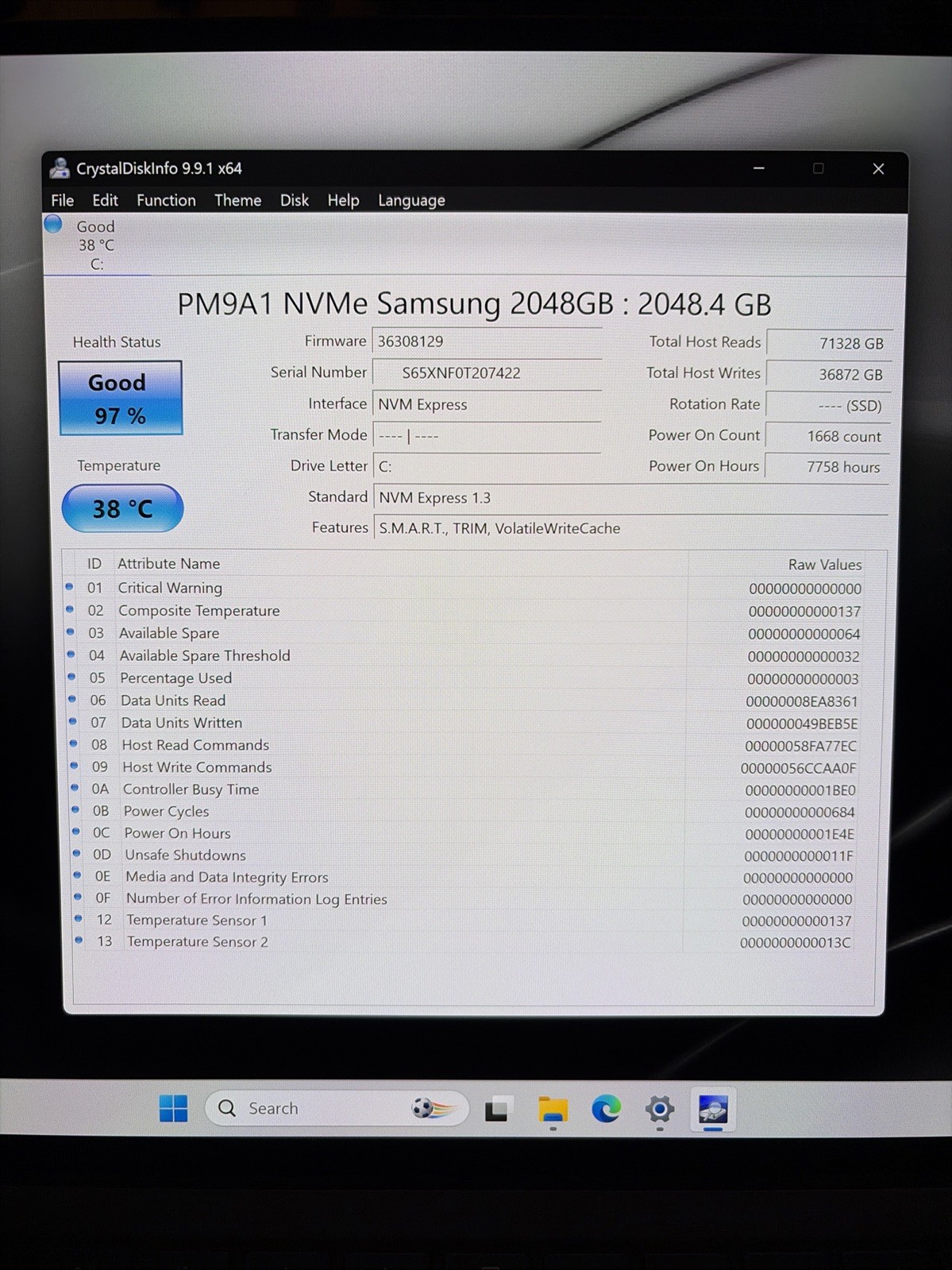This screenshot has width=952, height=1270.
Task: Click the Serial Number field
Action: (487, 373)
